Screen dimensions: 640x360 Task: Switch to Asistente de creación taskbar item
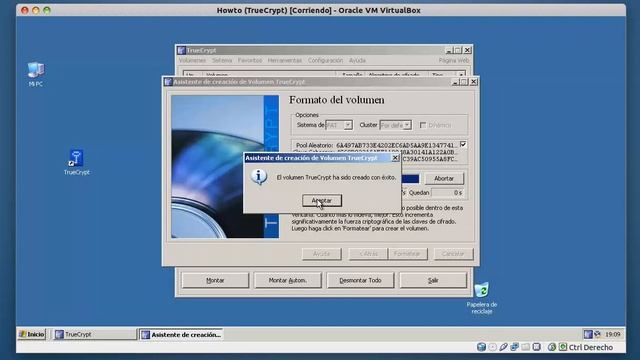[181, 335]
